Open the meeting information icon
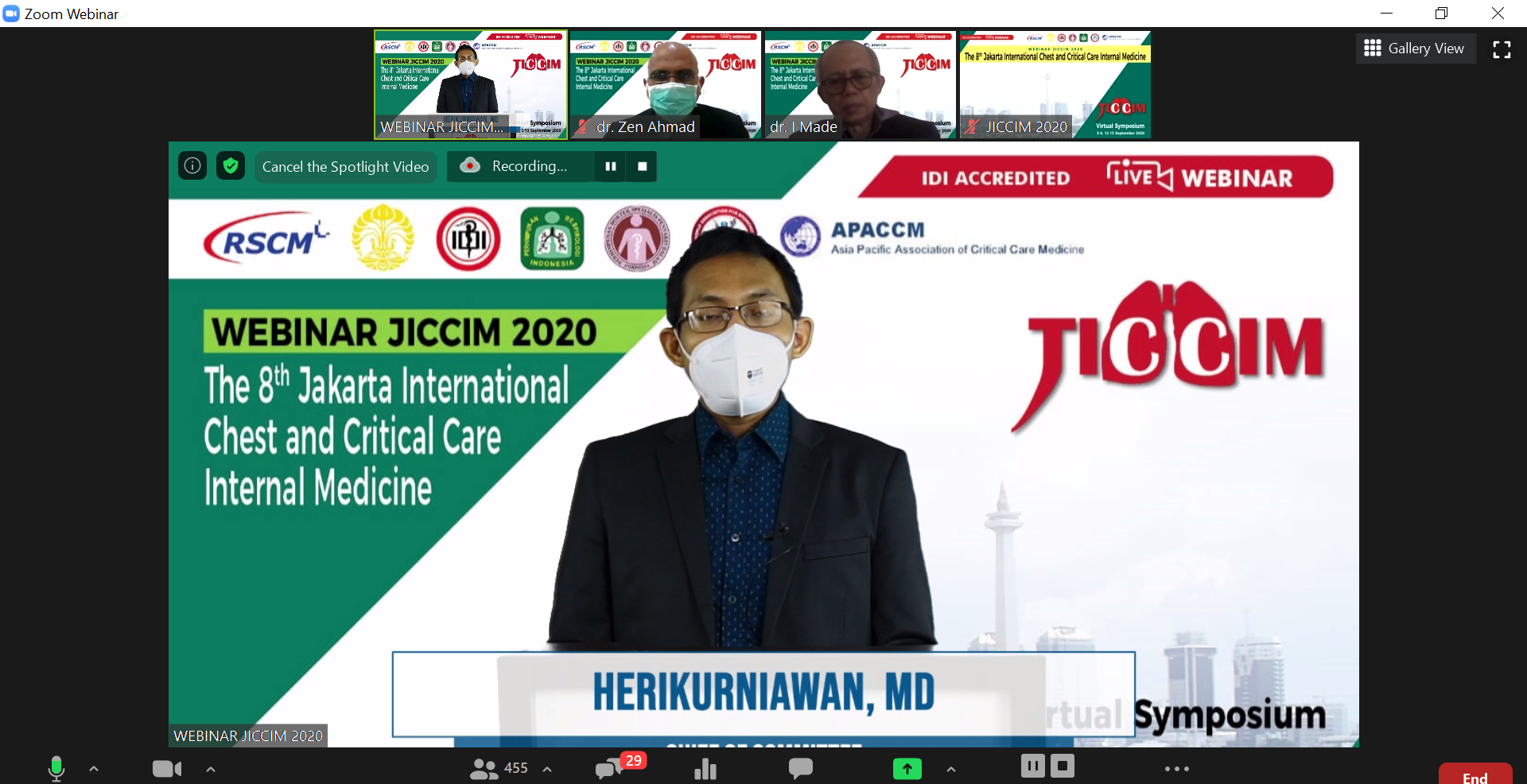This screenshot has width=1527, height=784. click(x=192, y=165)
